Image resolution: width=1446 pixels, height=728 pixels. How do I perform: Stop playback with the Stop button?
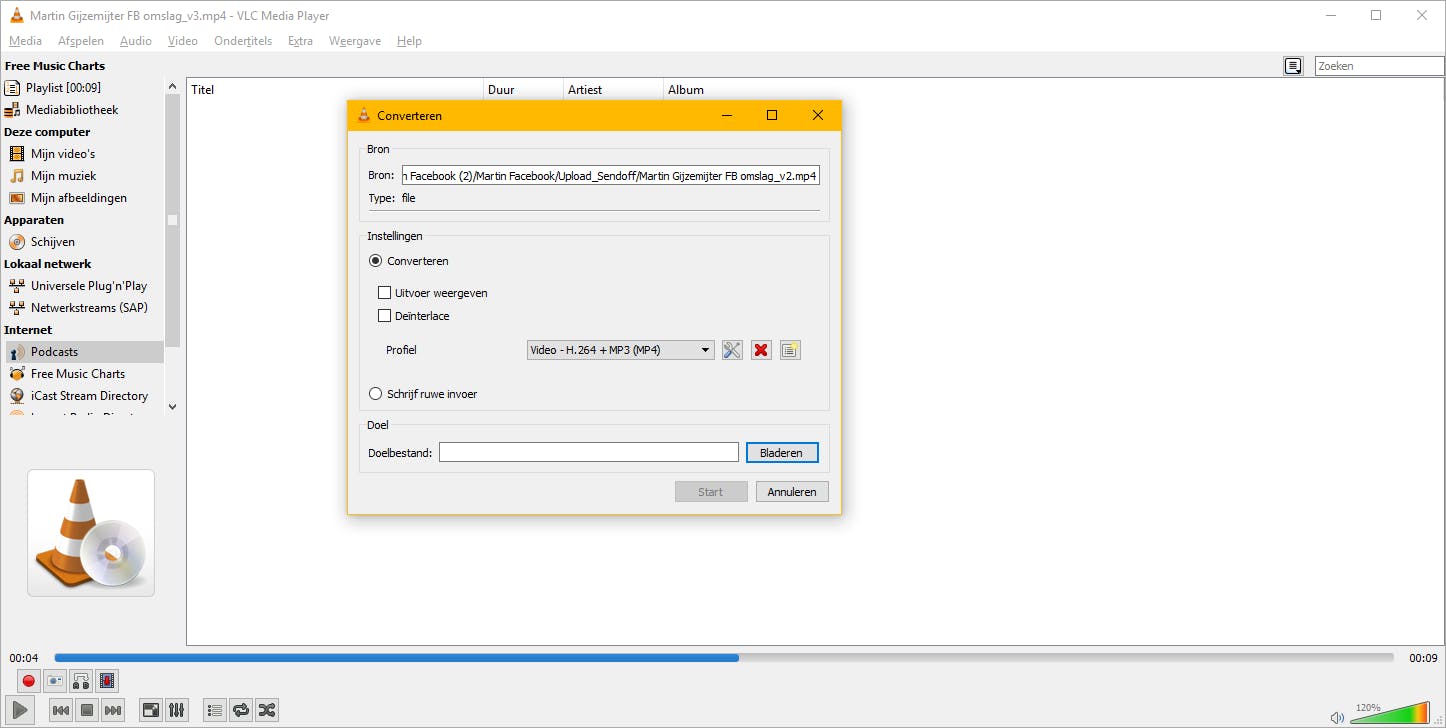[87, 710]
